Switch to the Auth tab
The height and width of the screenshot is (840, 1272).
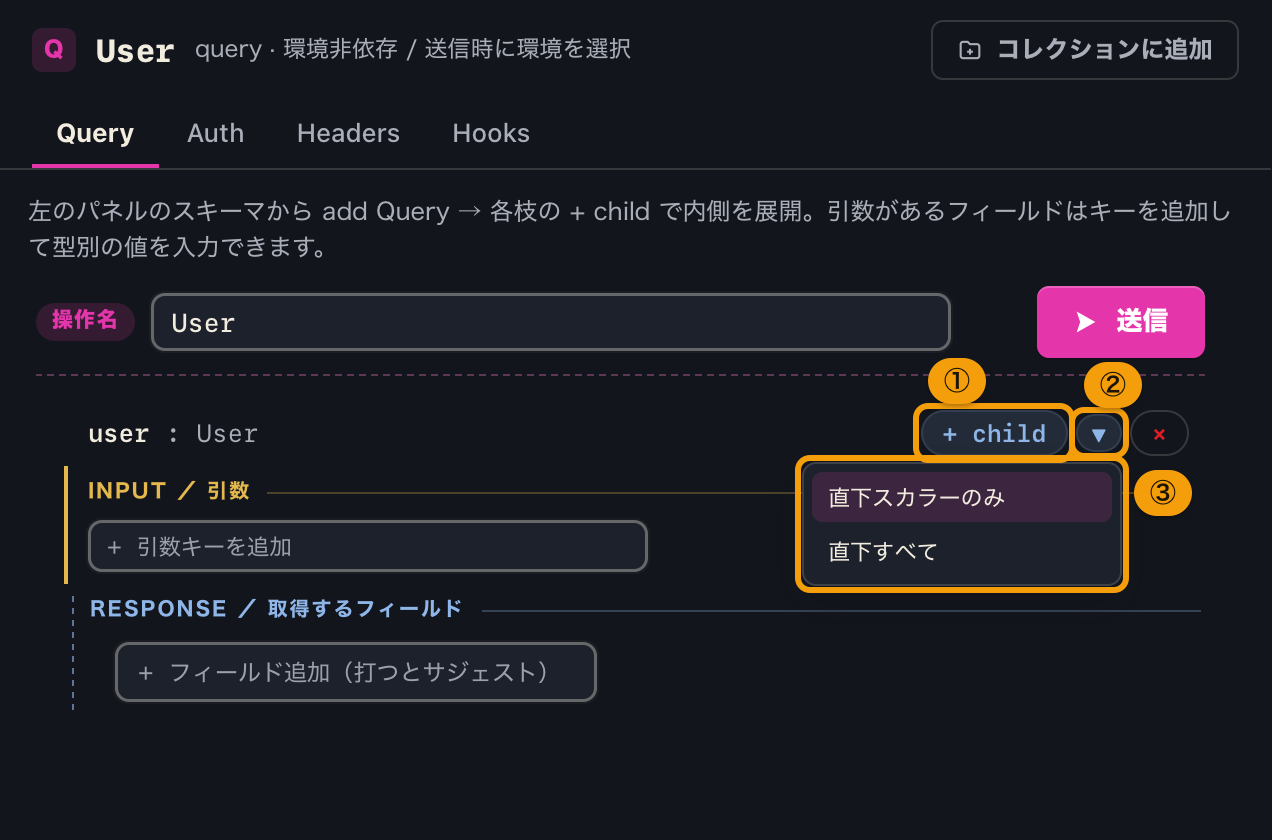215,133
